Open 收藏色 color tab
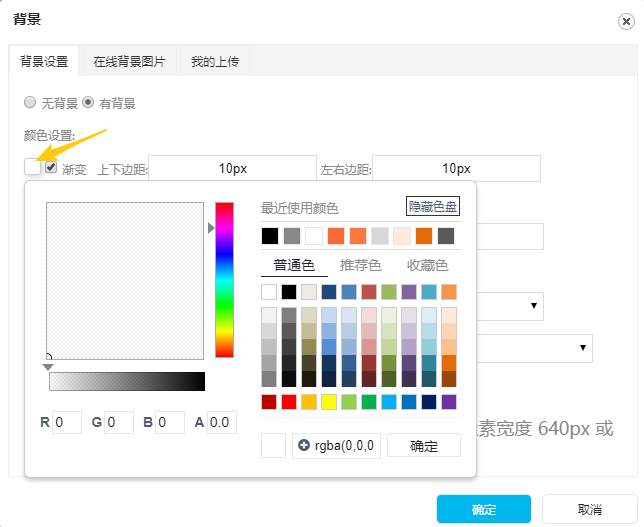Image resolution: width=644 pixels, height=527 pixels. (x=427, y=265)
